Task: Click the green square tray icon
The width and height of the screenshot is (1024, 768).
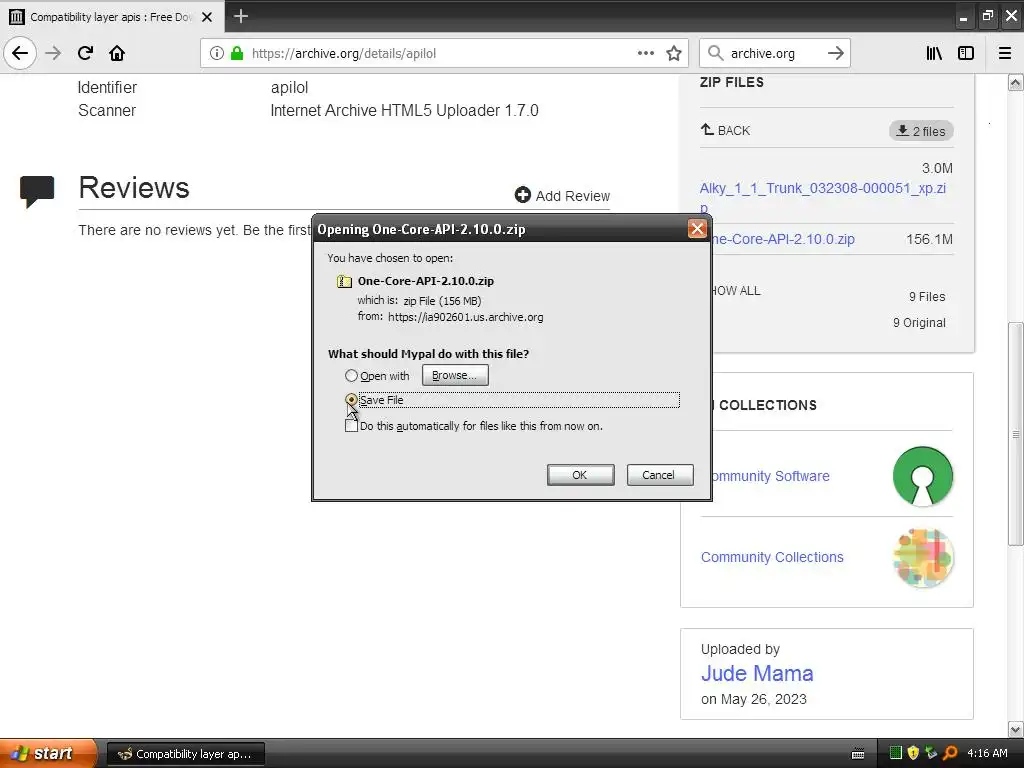Action: coord(895,753)
